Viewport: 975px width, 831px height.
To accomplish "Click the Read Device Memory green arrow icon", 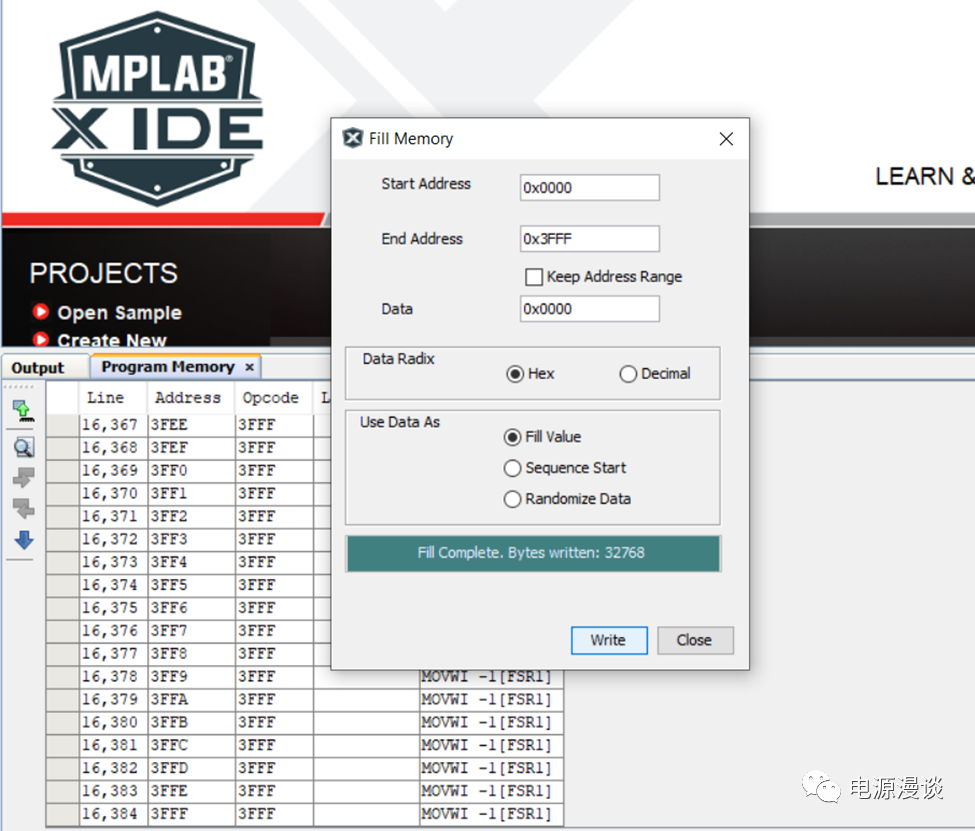I will point(23,410).
